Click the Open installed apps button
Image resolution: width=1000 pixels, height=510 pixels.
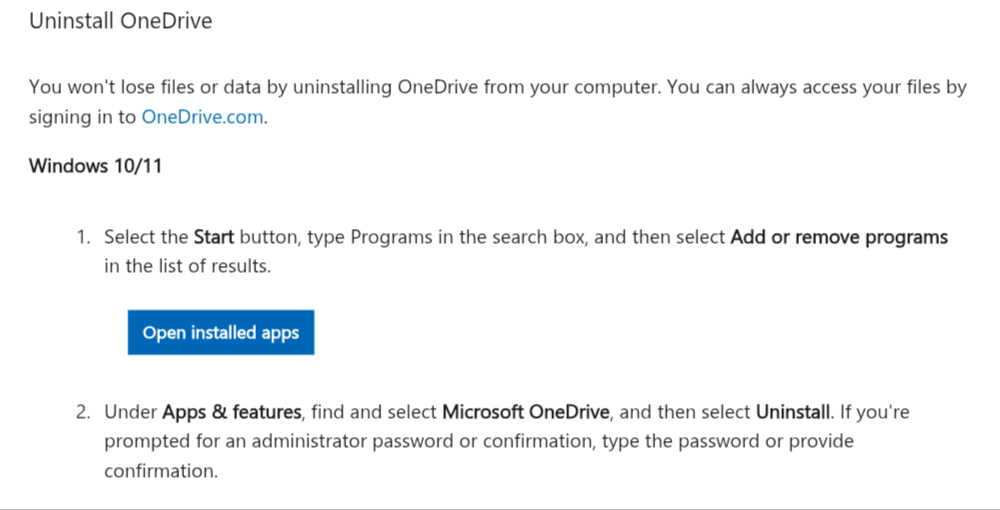coord(221,332)
